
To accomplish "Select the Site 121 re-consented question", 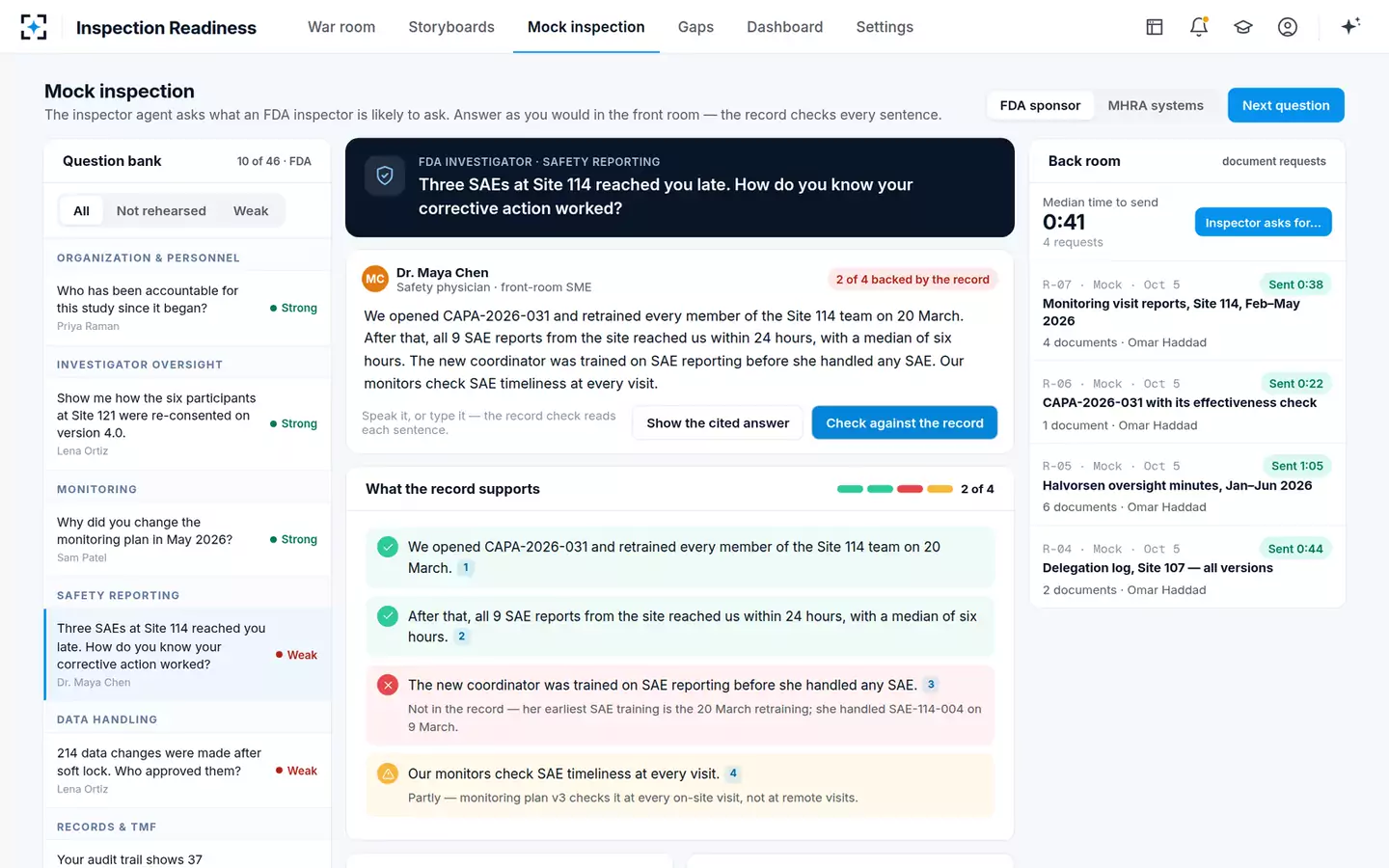I will pos(187,423).
